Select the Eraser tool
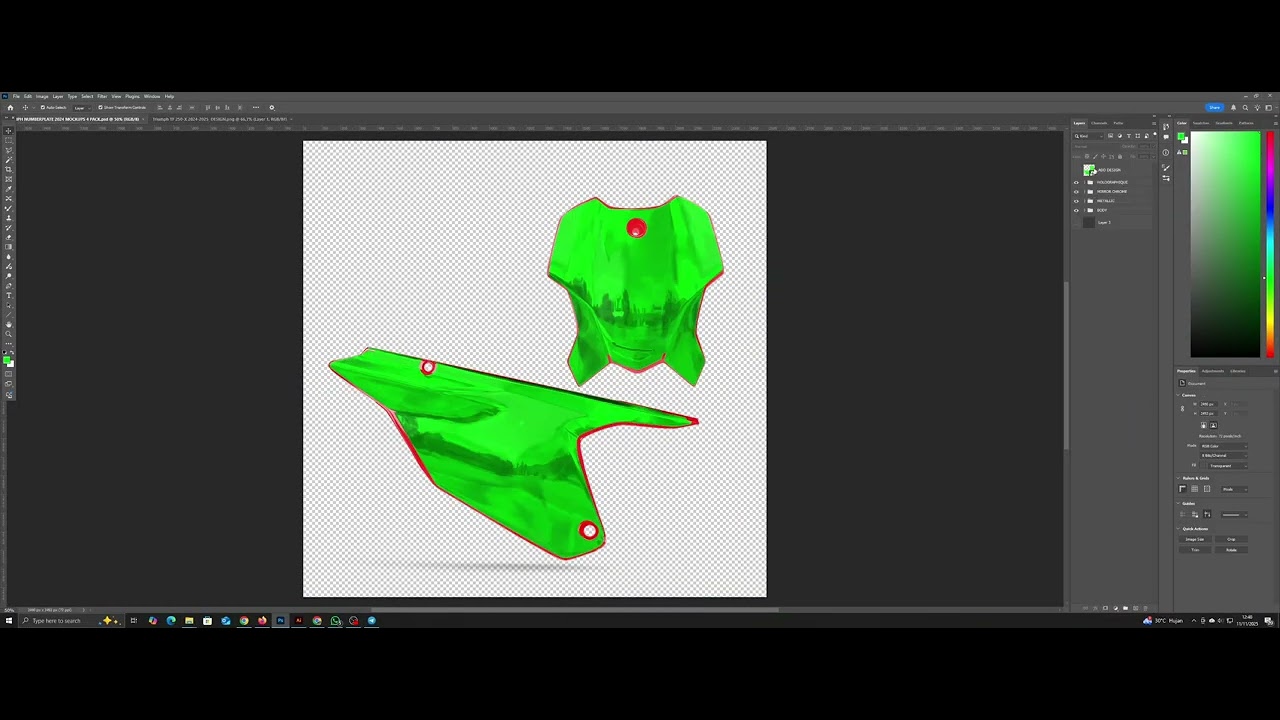Image resolution: width=1280 pixels, height=720 pixels. tap(8, 237)
